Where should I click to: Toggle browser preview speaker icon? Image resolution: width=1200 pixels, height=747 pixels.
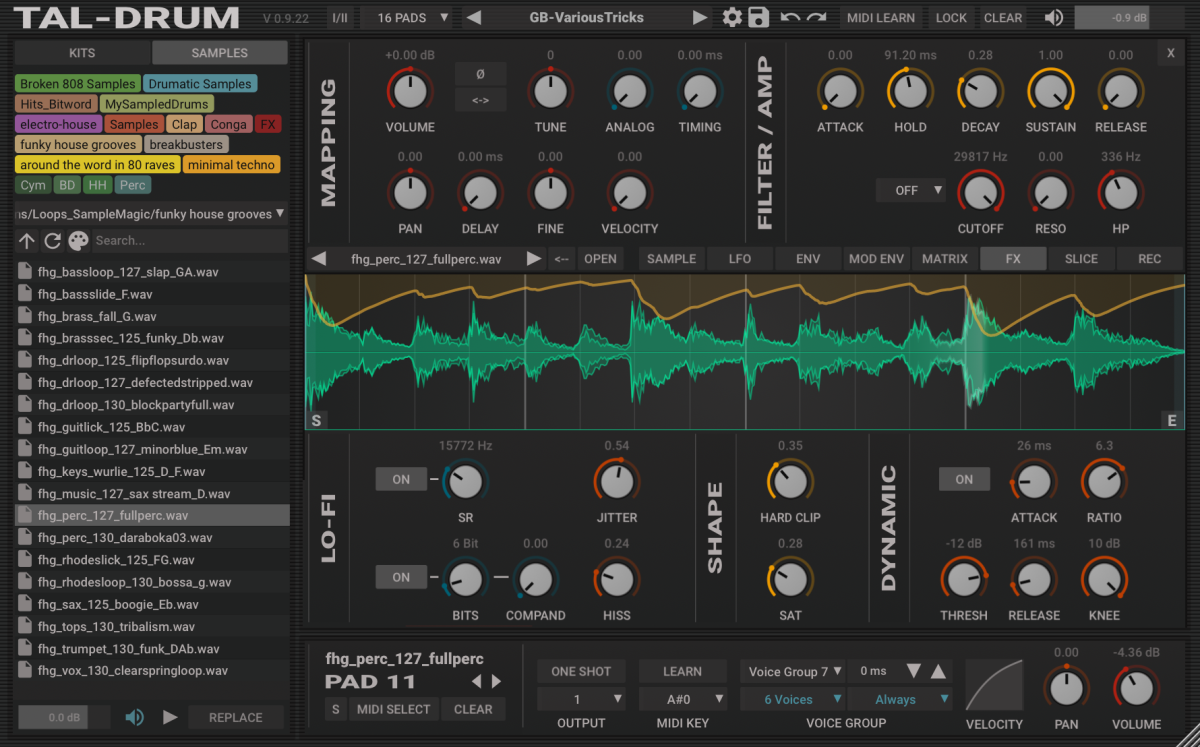(134, 717)
